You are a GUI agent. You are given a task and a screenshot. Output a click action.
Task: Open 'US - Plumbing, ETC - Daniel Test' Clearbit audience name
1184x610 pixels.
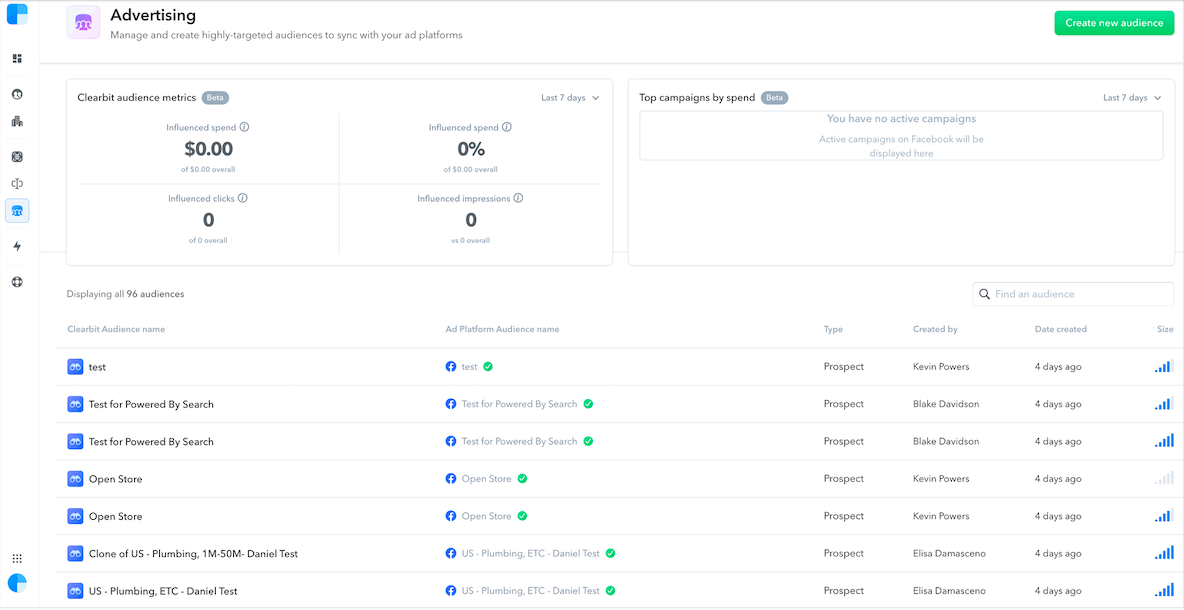pos(163,591)
